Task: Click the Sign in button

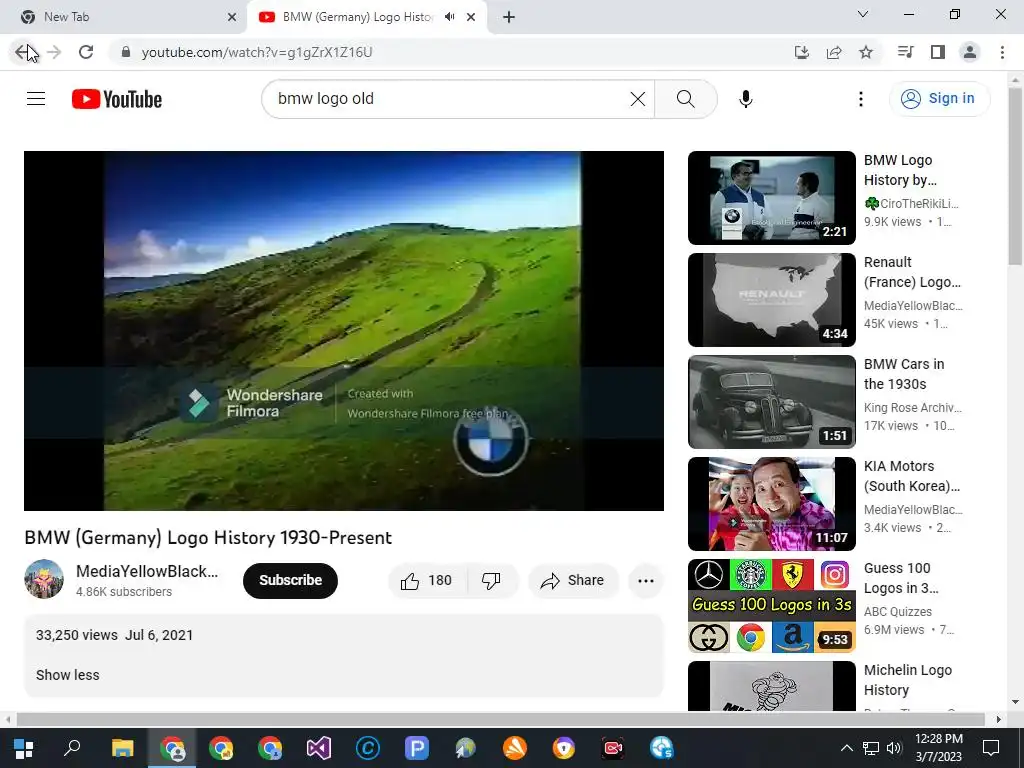Action: (x=939, y=99)
